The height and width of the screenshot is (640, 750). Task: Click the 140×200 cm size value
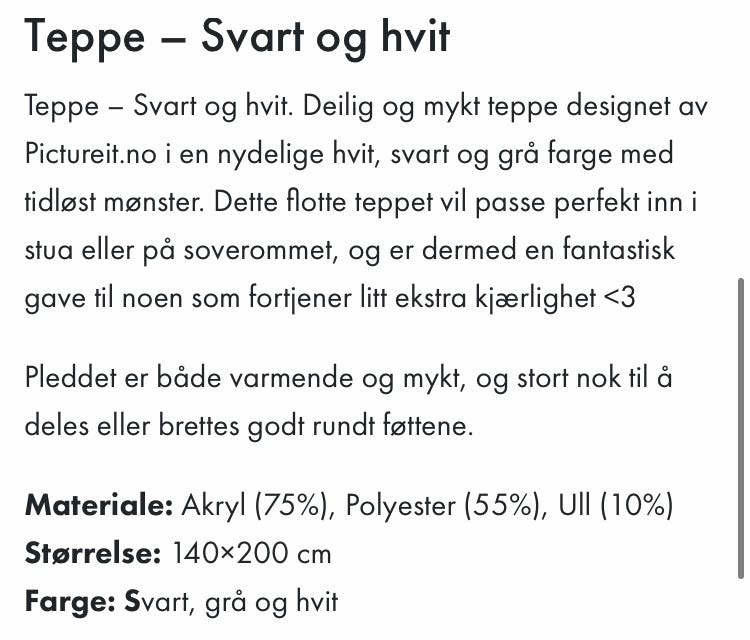coord(251,553)
